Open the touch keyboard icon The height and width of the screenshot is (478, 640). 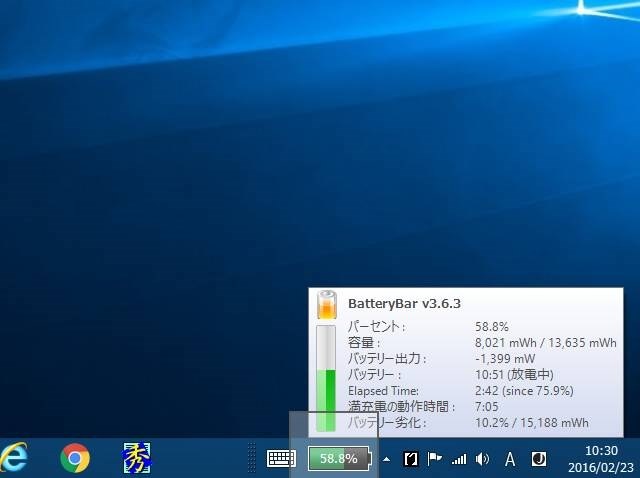click(281, 458)
